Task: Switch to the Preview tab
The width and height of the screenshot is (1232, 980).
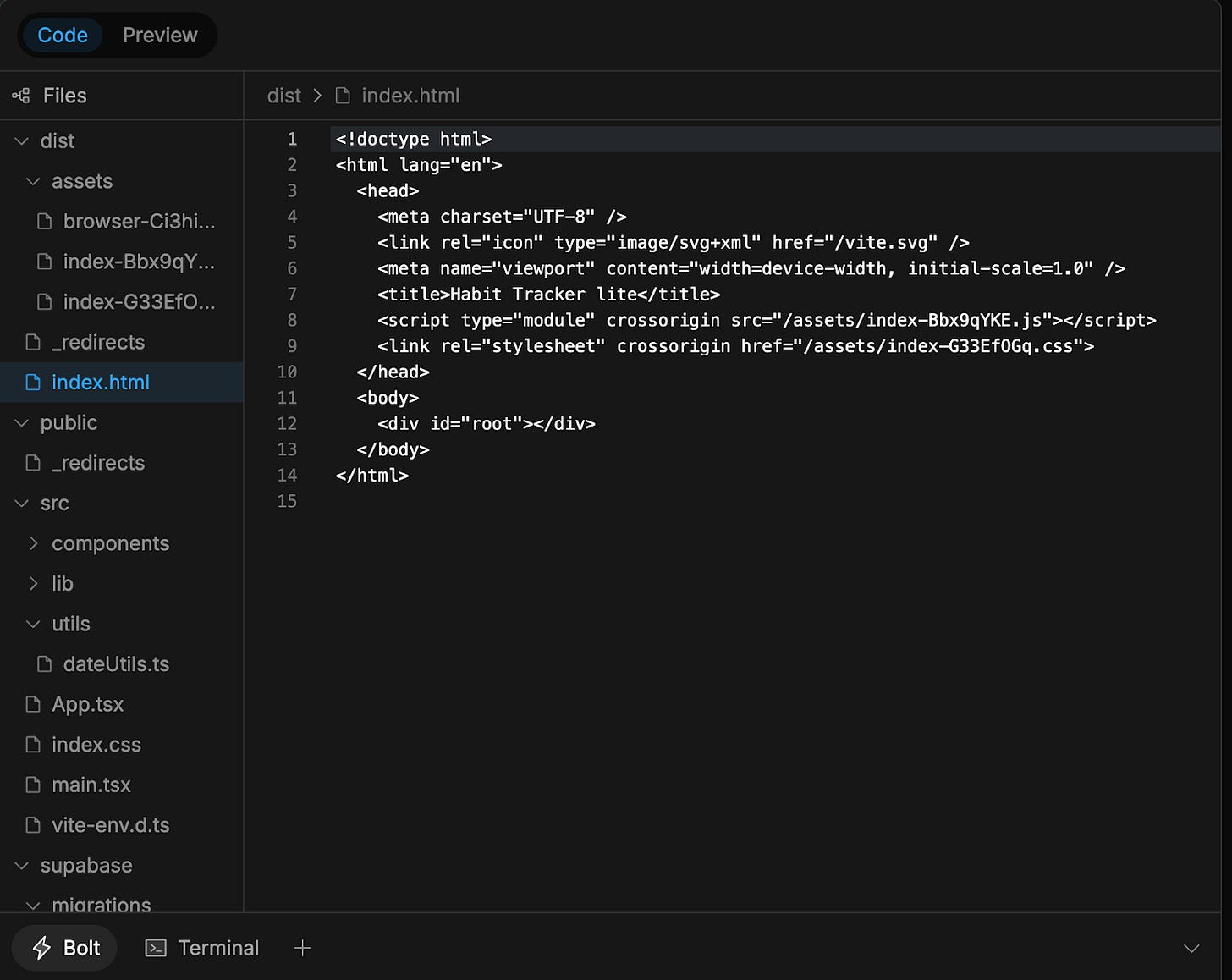Action: click(160, 35)
